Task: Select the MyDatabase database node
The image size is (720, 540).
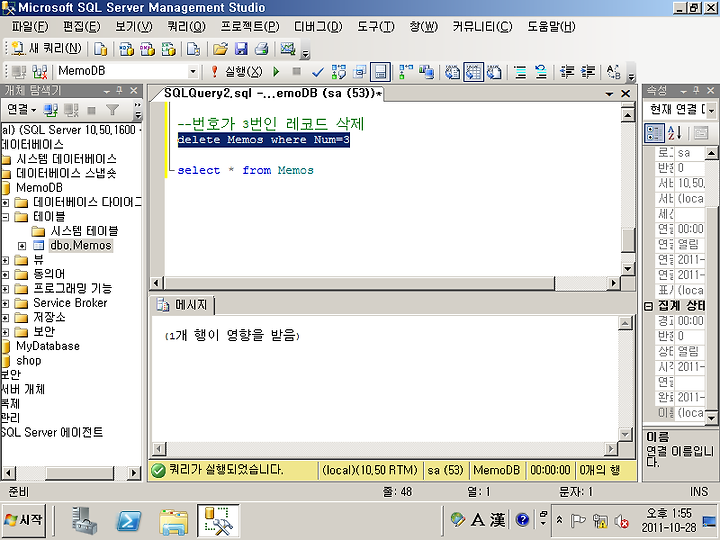Action: click(48, 346)
